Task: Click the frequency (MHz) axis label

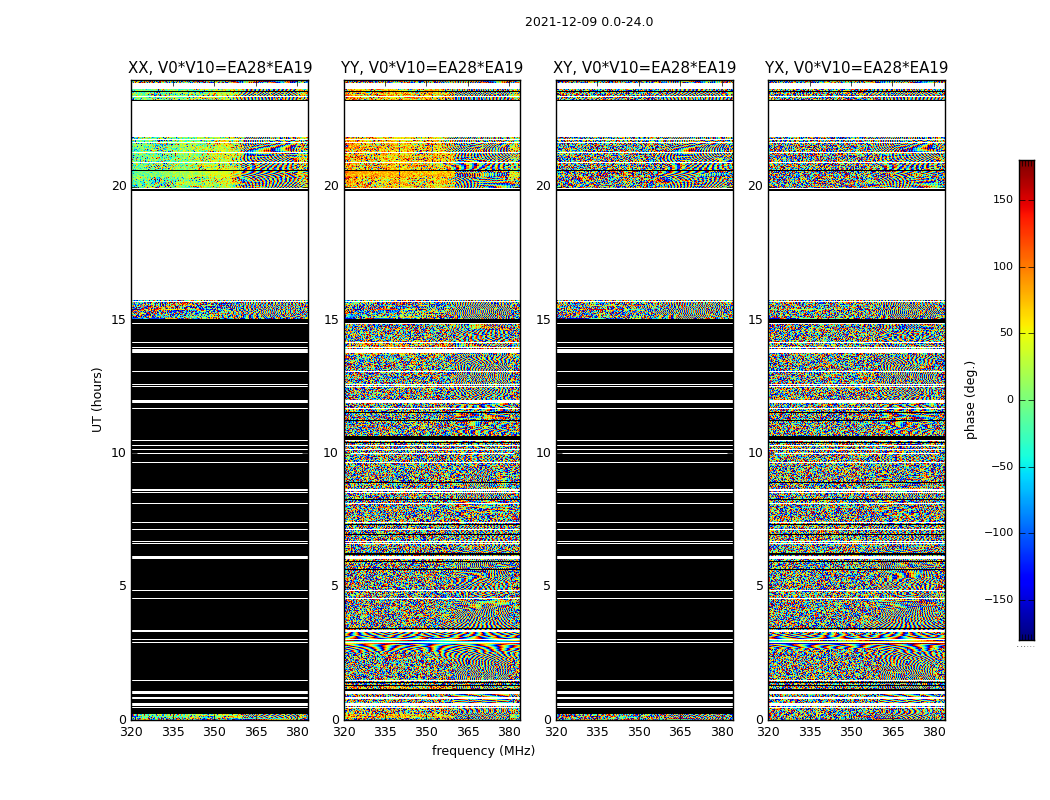Action: click(483, 751)
